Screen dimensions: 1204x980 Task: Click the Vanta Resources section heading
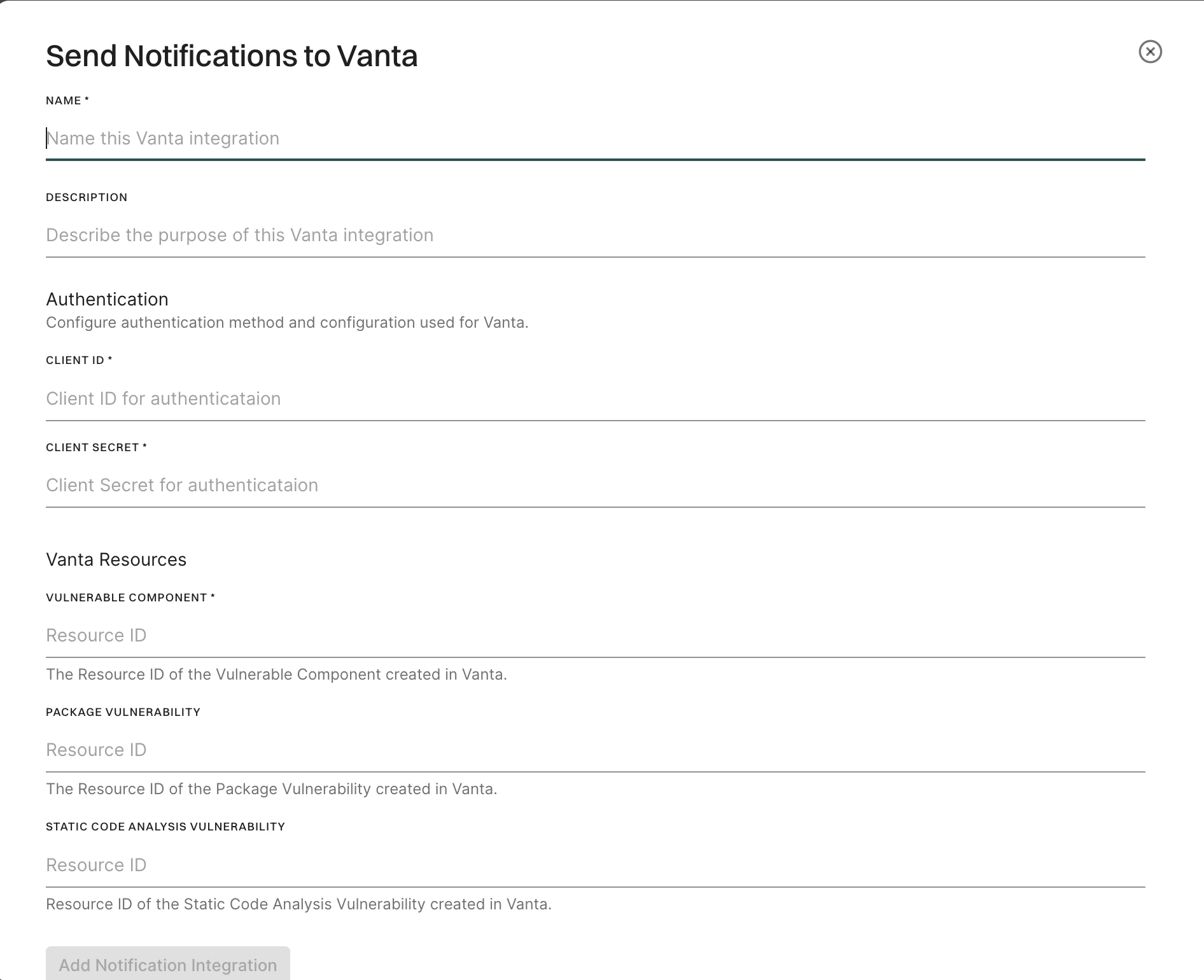pyautogui.click(x=115, y=559)
